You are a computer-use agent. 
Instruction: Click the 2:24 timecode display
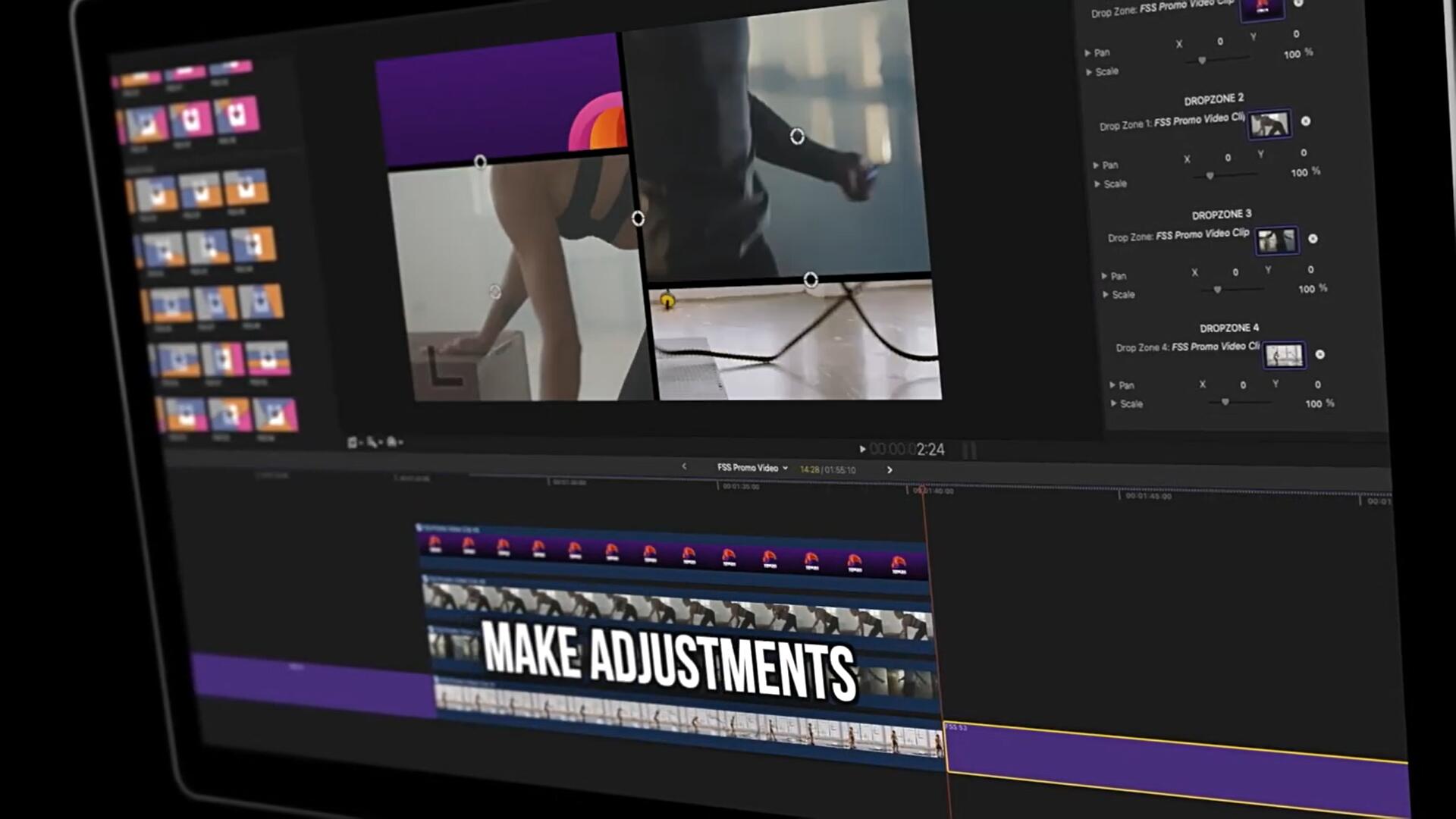point(907,450)
